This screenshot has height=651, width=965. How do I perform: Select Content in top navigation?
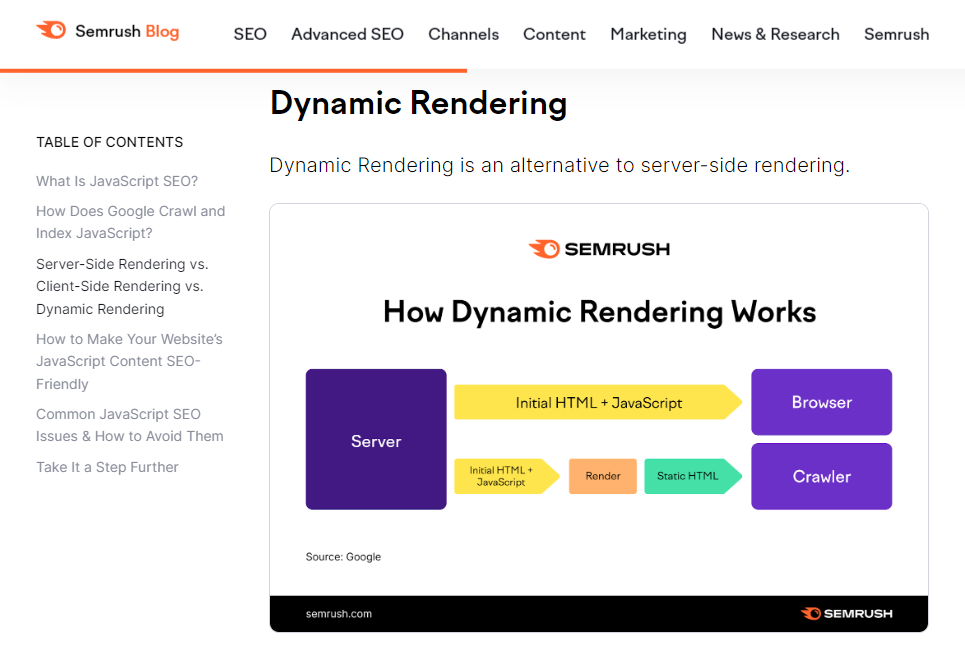pyautogui.click(x=554, y=34)
